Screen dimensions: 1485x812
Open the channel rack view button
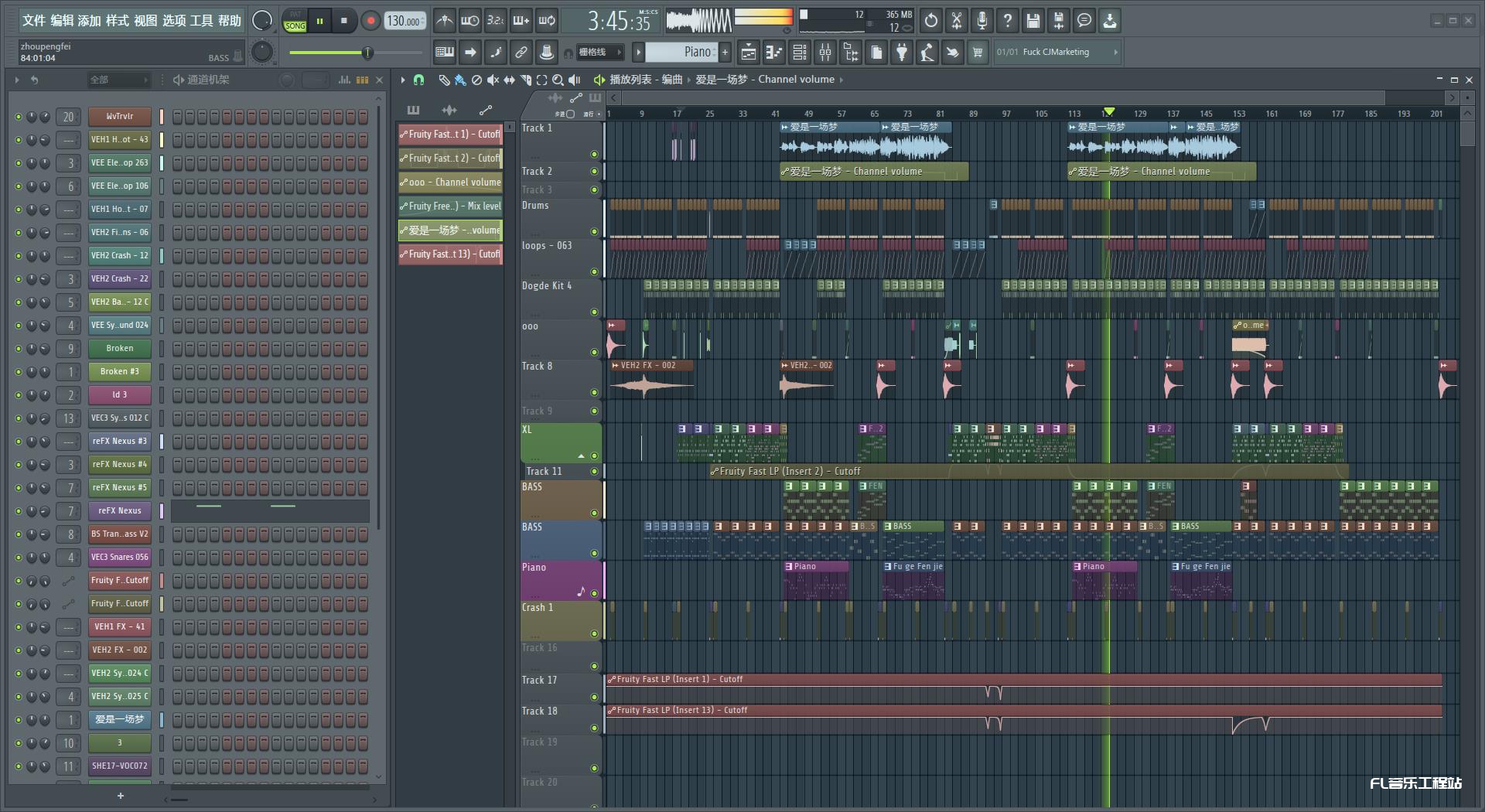pos(800,52)
